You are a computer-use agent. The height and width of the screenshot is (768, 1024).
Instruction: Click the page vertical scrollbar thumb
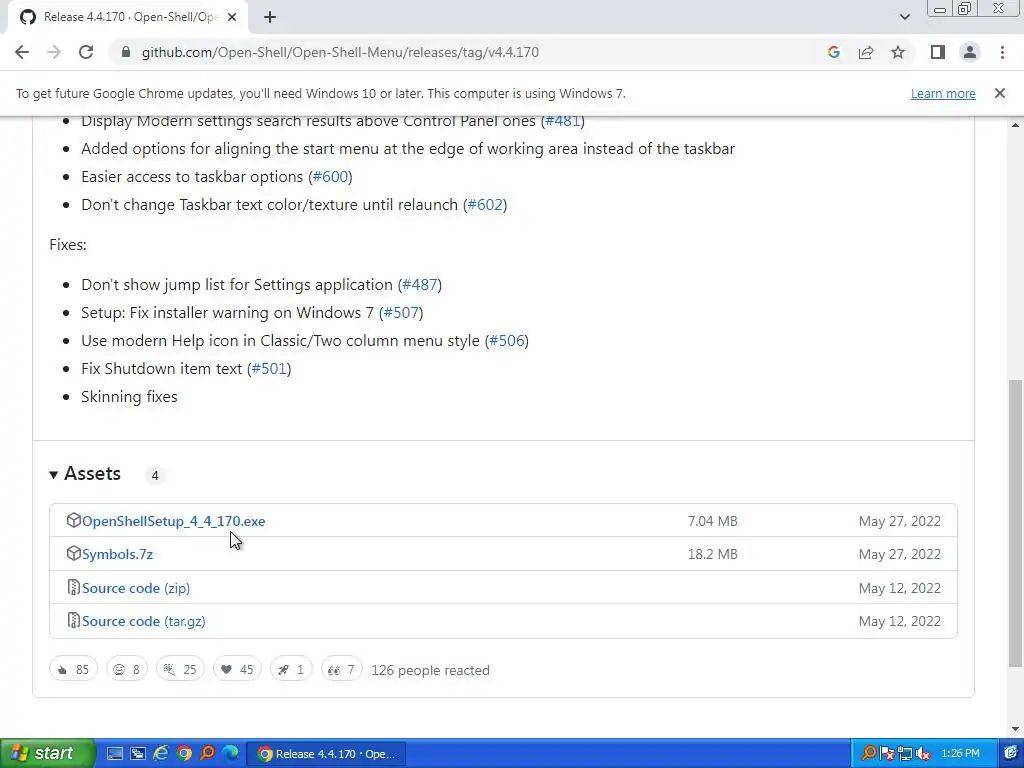1016,522
